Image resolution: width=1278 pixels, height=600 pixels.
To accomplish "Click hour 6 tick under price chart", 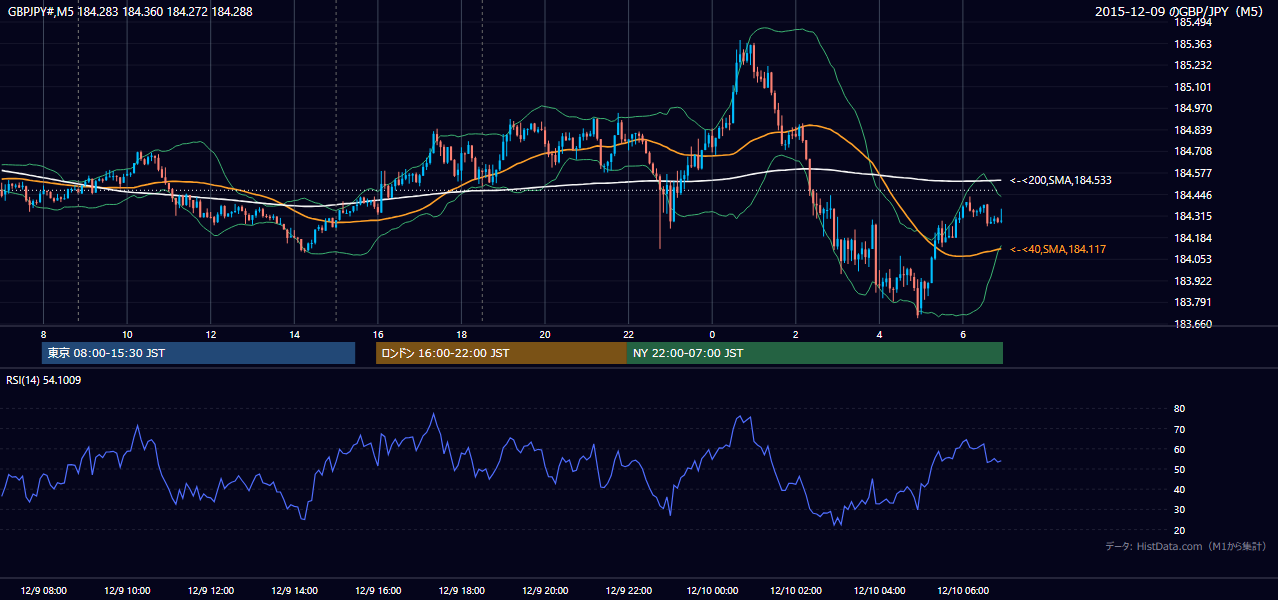I will pos(962,334).
